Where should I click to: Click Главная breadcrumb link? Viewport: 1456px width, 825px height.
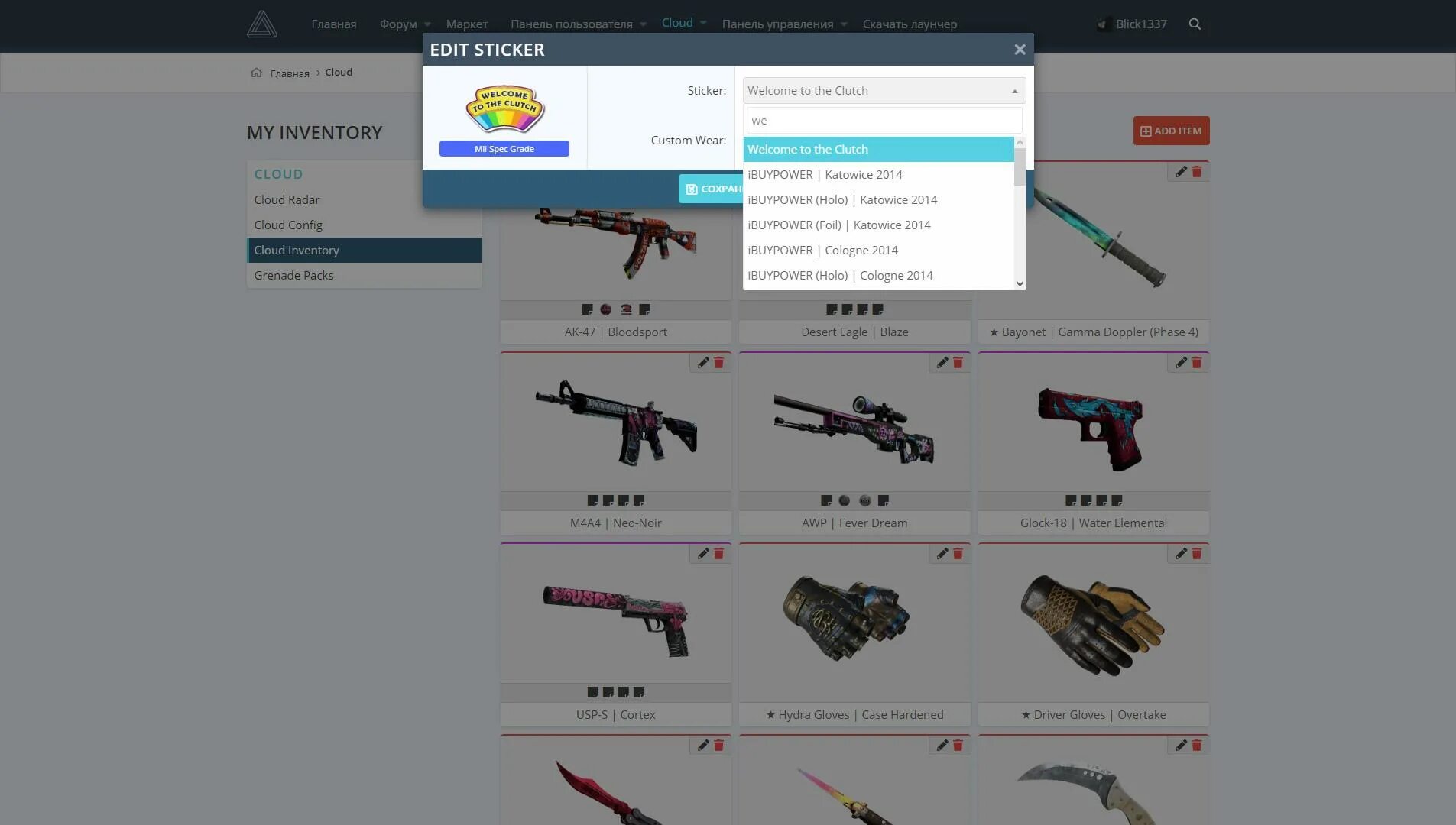[x=290, y=73]
